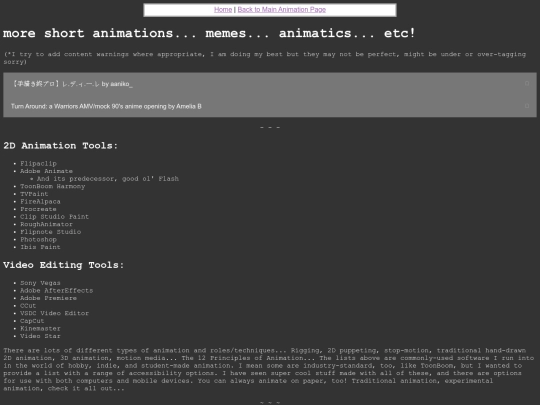The width and height of the screenshot is (540, 405).
Task: Click 'Flipnote Studio' list item
Action: coord(51,232)
